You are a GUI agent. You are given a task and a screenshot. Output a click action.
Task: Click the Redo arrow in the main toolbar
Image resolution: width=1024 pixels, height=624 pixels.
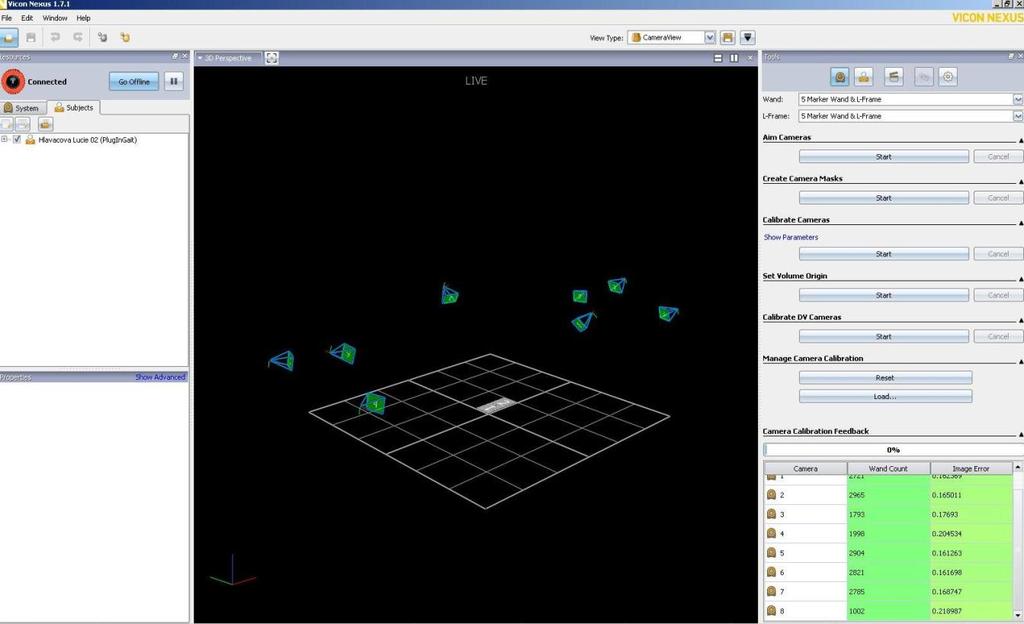pyautogui.click(x=78, y=37)
